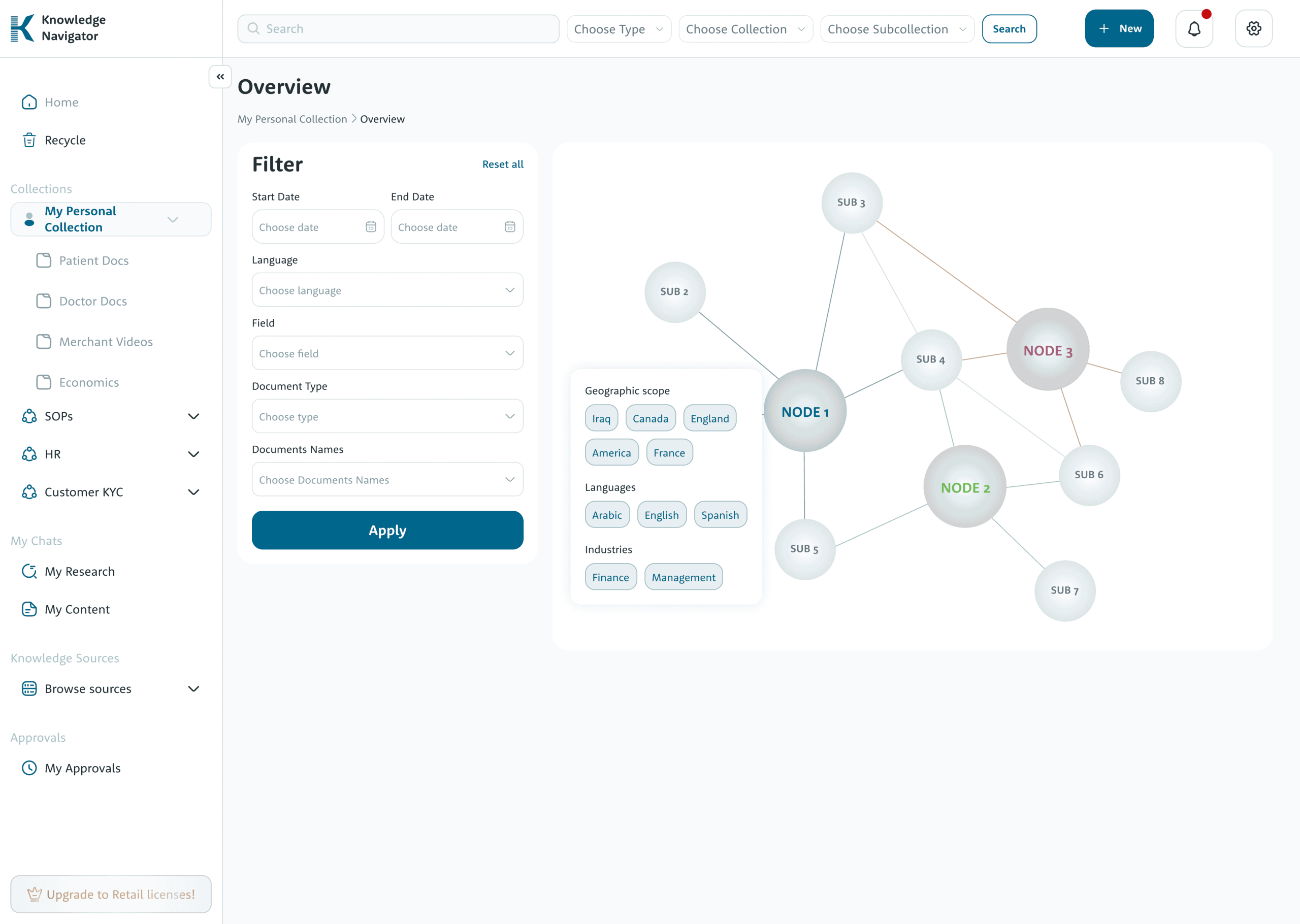
Task: Open the Choose Collection dropdown
Action: [745, 29]
